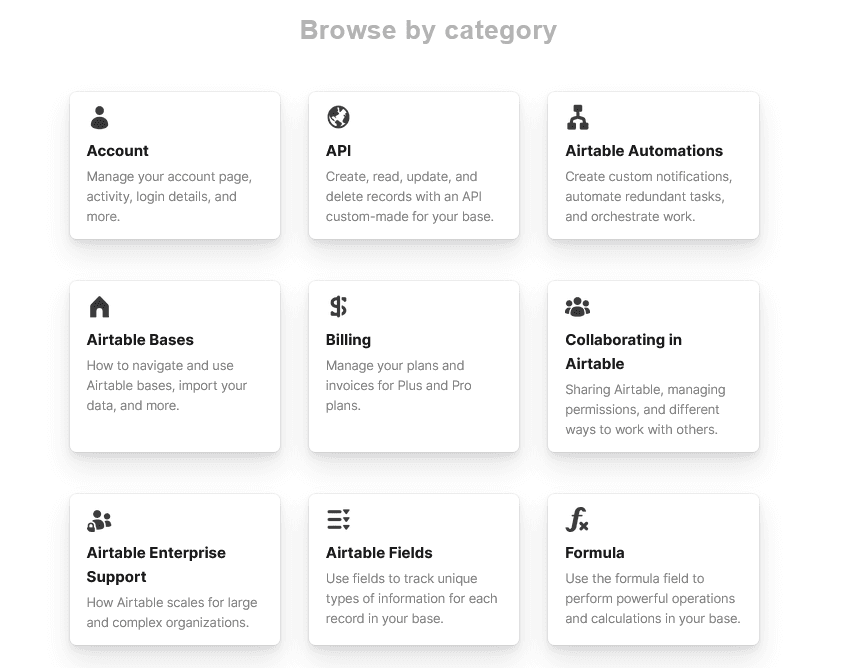
Task: Click the Airtable Fields list icon
Action: (x=338, y=520)
